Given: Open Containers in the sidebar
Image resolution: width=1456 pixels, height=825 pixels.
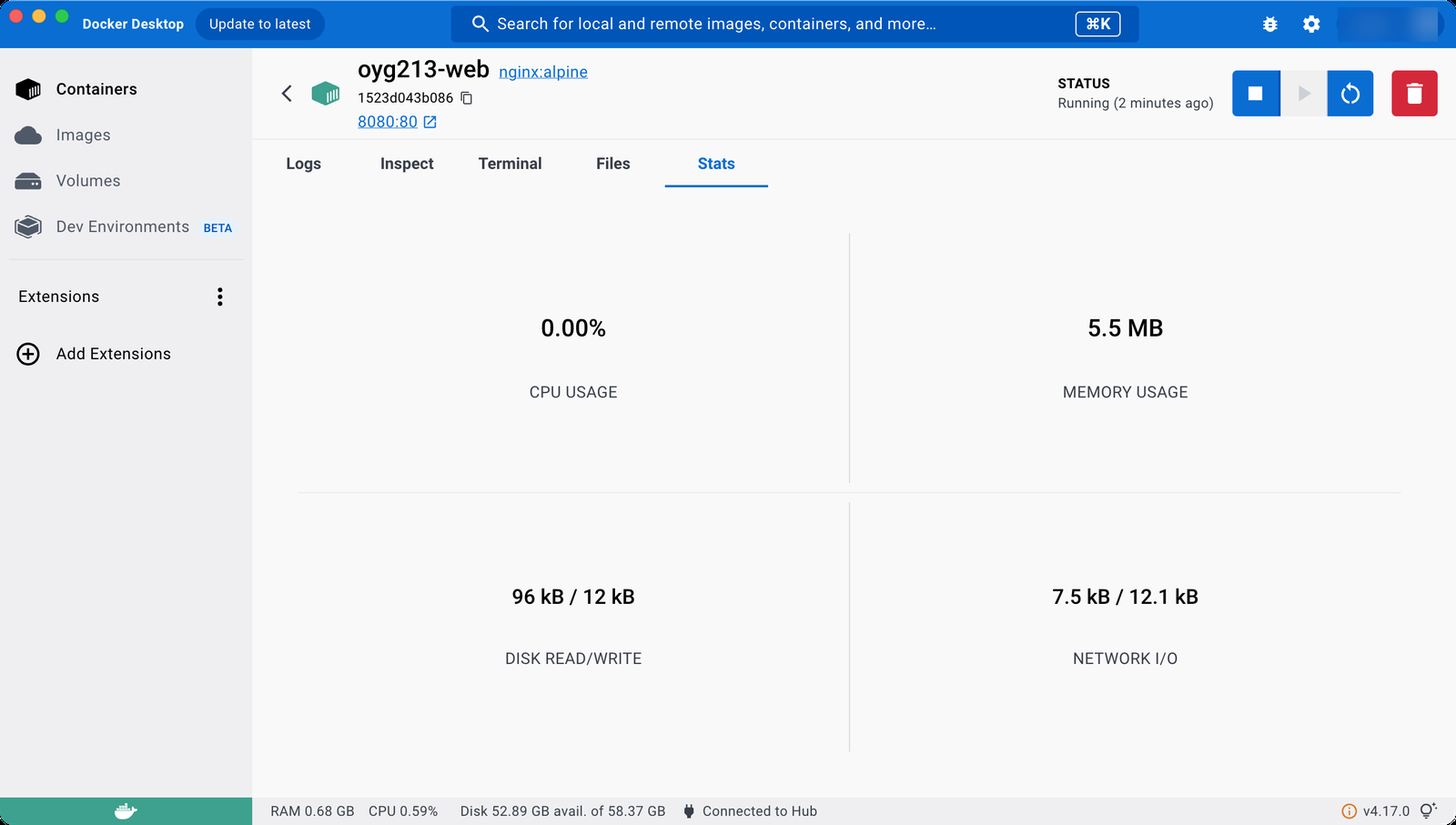Looking at the screenshot, I should 126,89.
